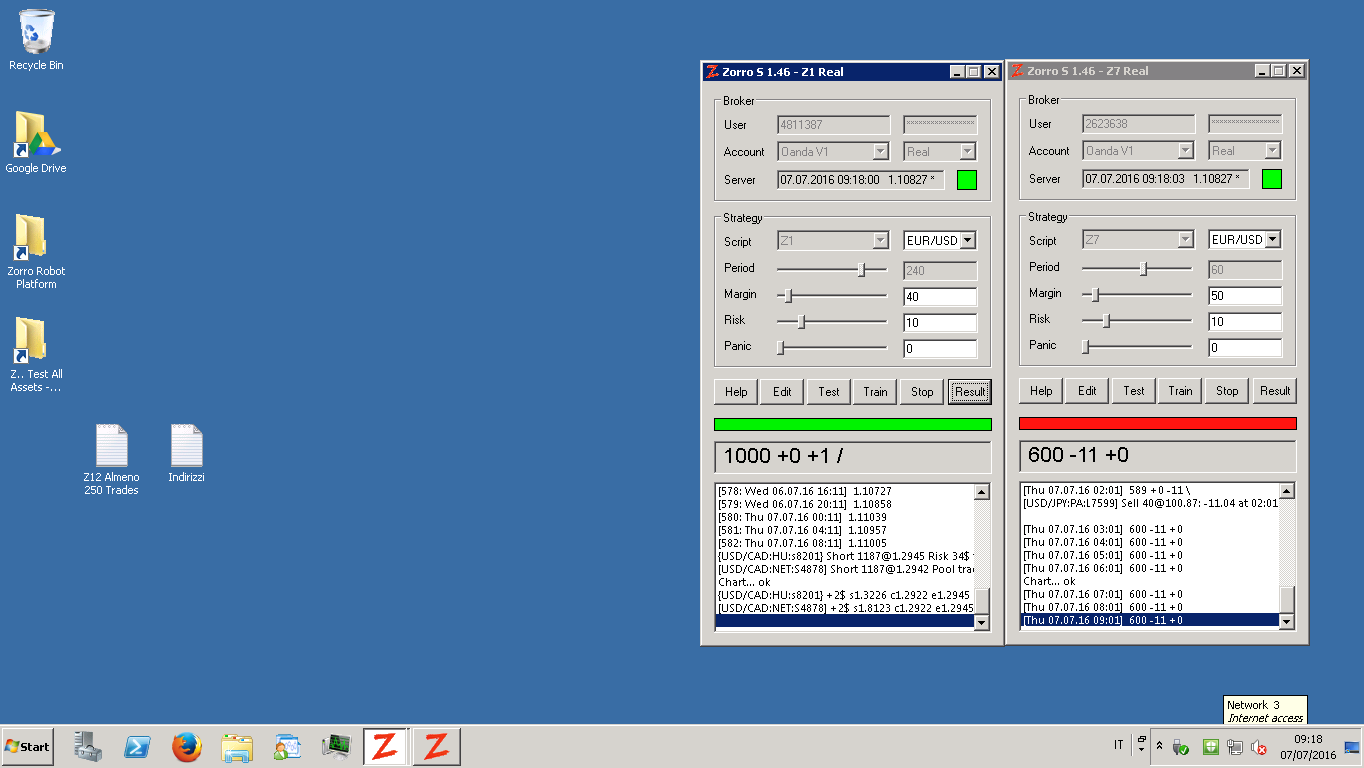
Task: Click the Risk slider in Z1 window
Action: [x=801, y=322]
